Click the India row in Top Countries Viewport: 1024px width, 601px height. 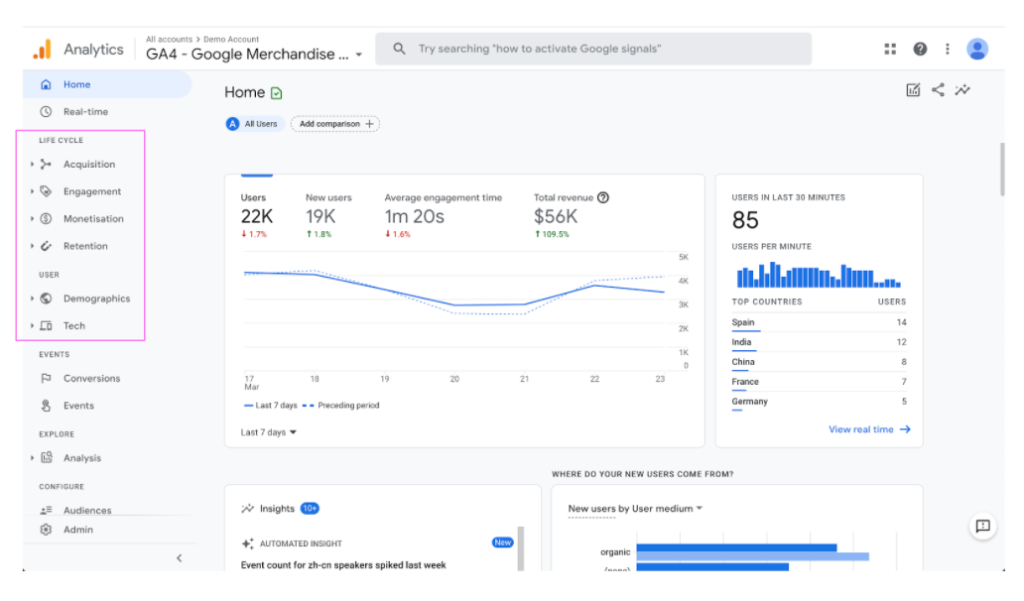coord(819,342)
